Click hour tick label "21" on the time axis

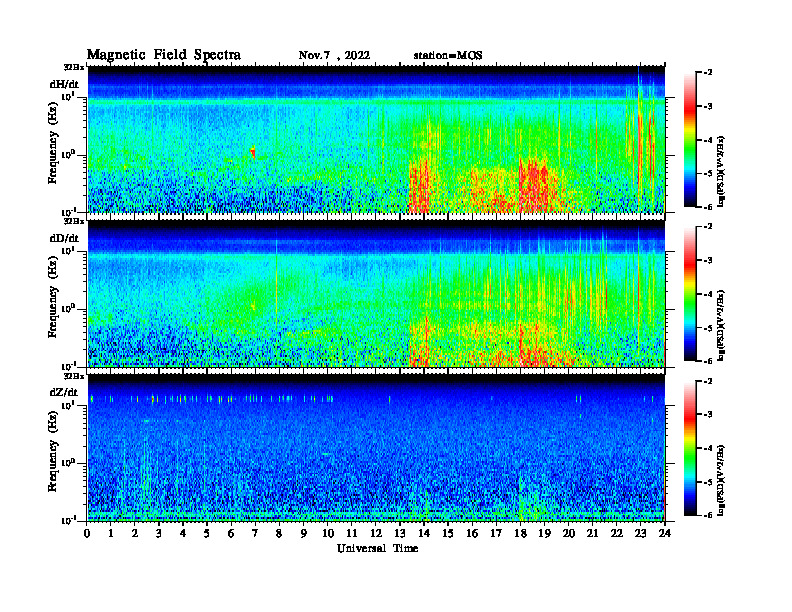(x=592, y=533)
